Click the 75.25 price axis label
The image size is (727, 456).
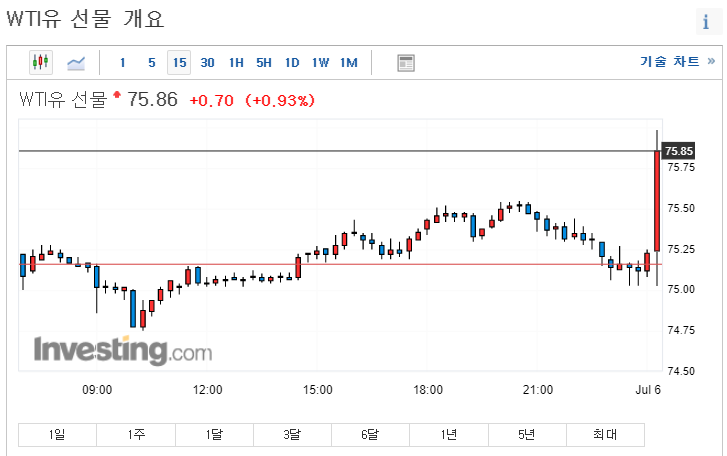[681, 249]
